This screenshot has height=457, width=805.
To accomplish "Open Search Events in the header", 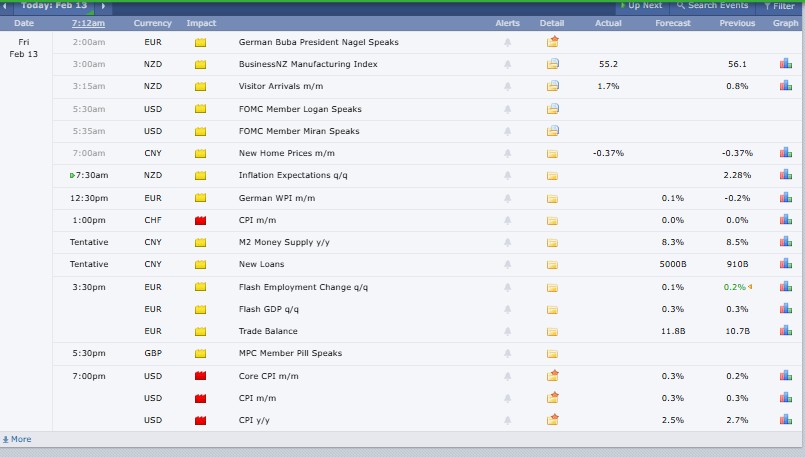I will click(715, 6).
